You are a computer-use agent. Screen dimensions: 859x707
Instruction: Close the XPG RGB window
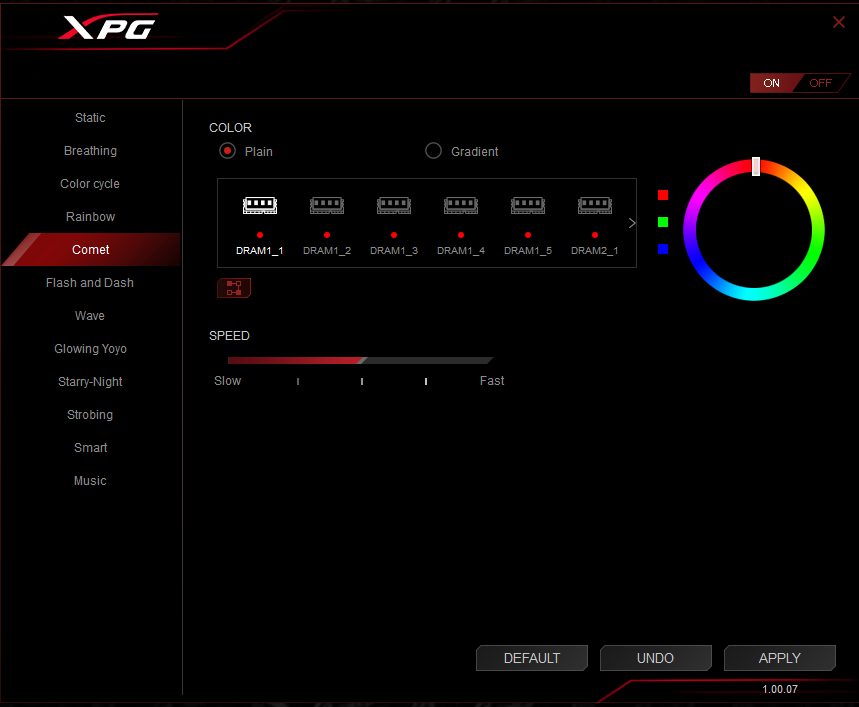[838, 22]
